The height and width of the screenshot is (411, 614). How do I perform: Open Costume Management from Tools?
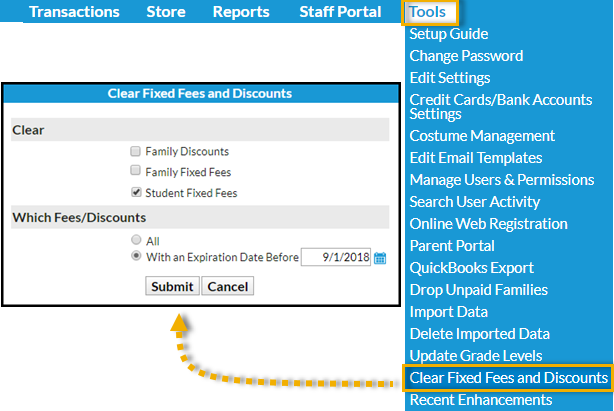[x=482, y=136]
